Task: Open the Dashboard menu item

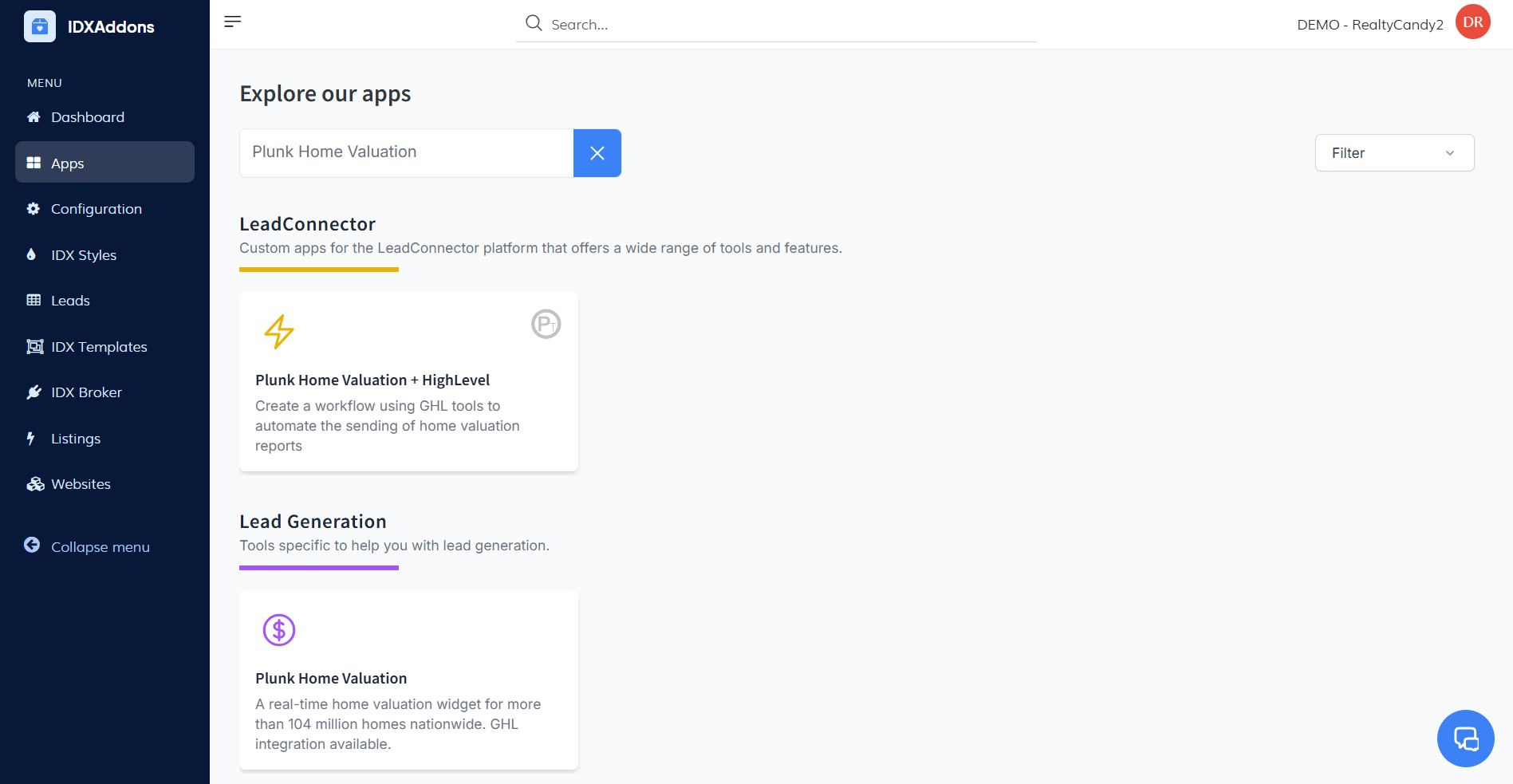Action: tap(88, 117)
